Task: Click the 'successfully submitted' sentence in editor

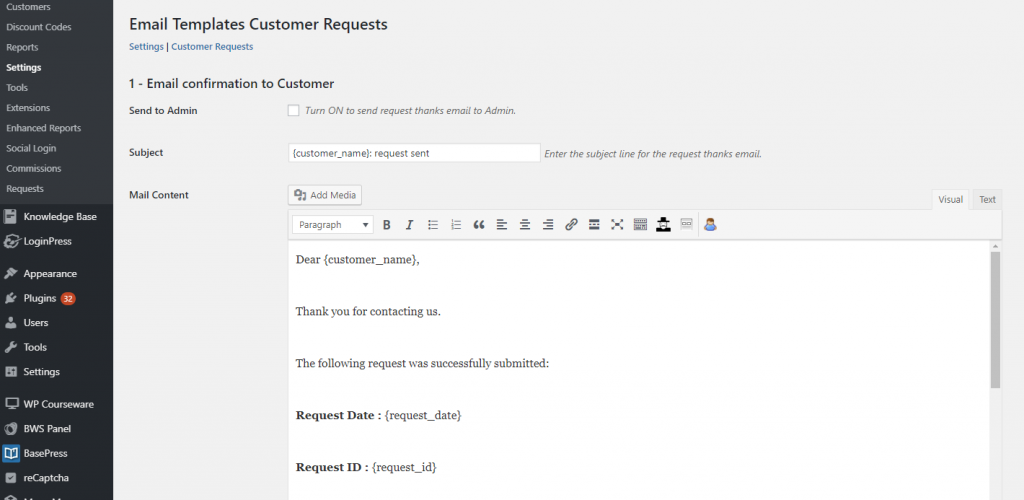Action: 423,364
